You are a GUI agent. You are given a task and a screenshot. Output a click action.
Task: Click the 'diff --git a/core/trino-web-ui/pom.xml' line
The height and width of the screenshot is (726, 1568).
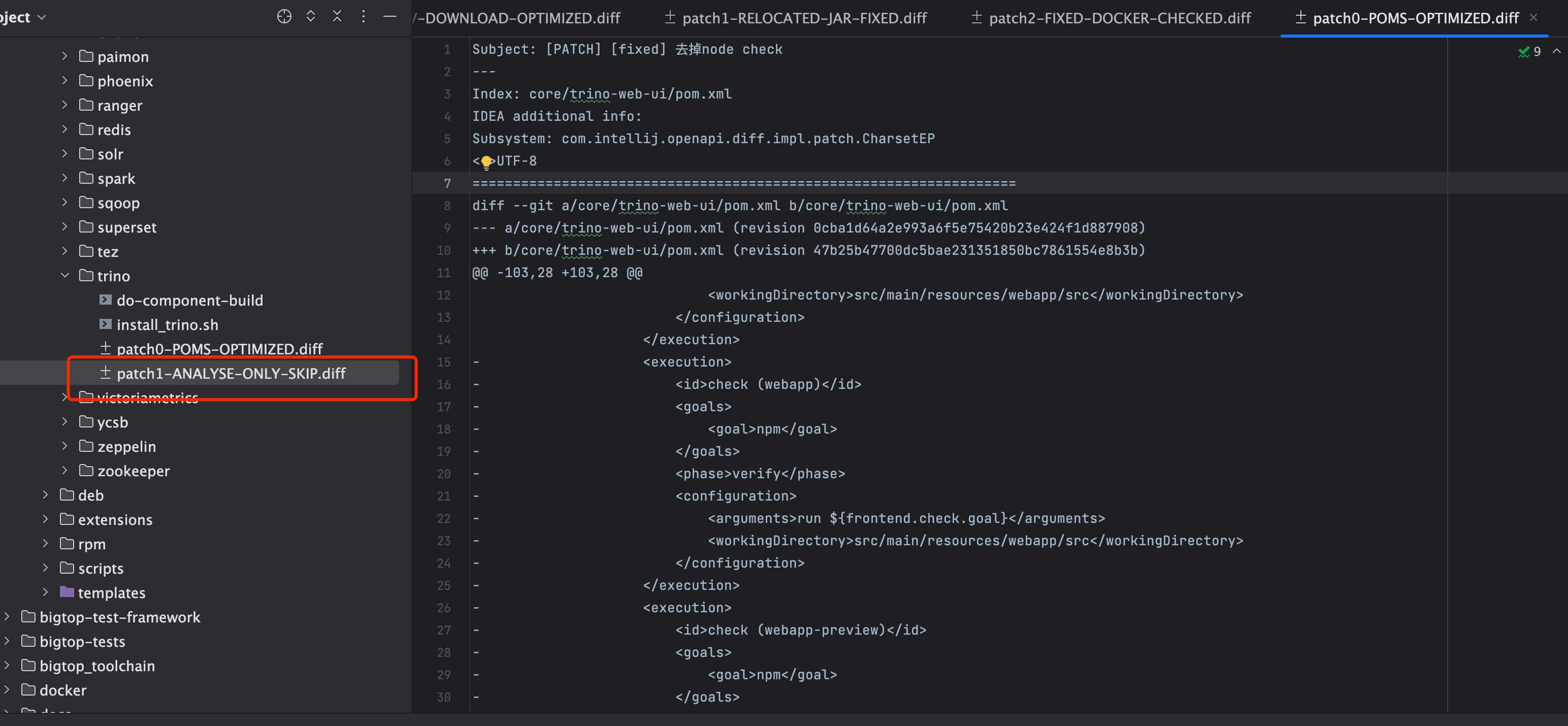[x=740, y=206]
